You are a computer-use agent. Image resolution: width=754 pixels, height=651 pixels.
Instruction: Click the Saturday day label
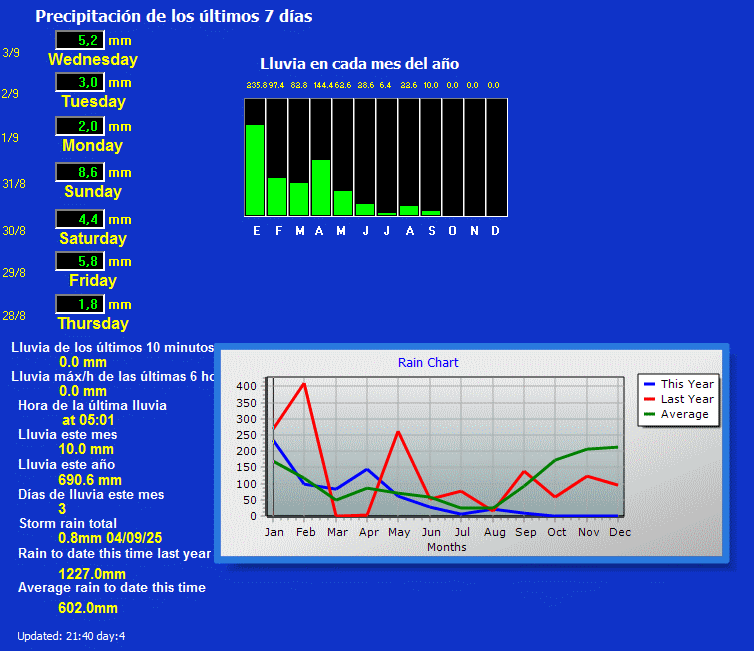pyautogui.click(x=93, y=238)
